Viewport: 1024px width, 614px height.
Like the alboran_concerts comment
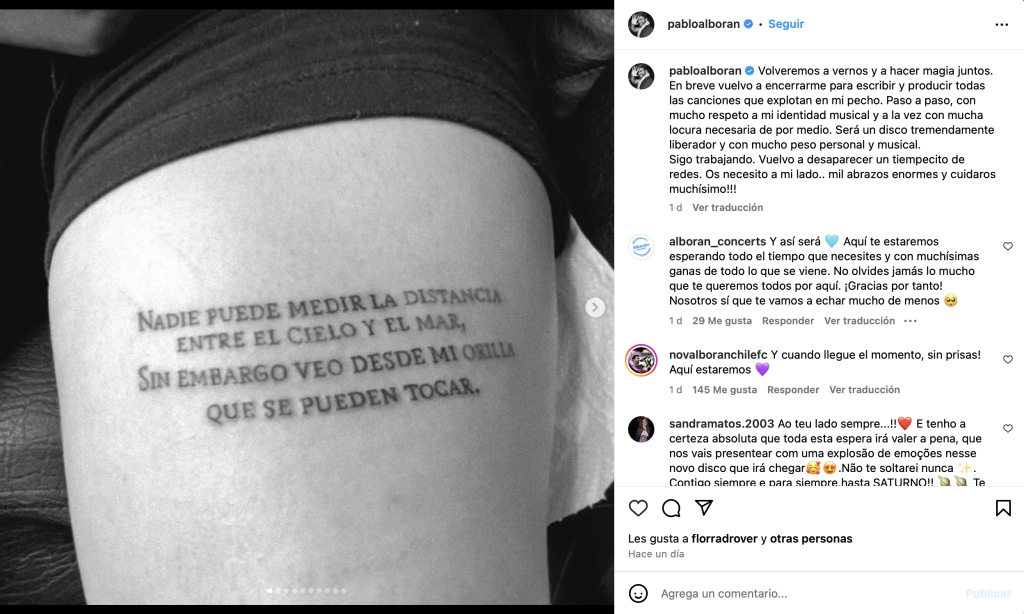1008,246
